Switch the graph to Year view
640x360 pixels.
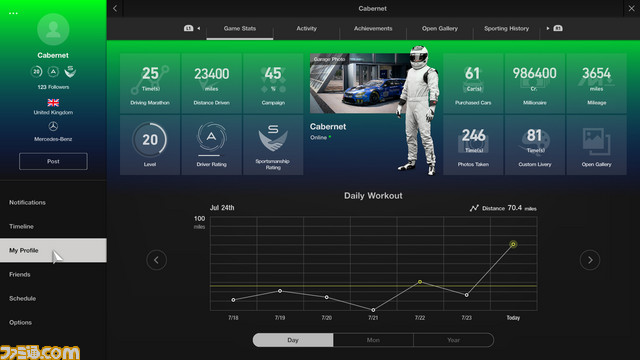coord(453,340)
